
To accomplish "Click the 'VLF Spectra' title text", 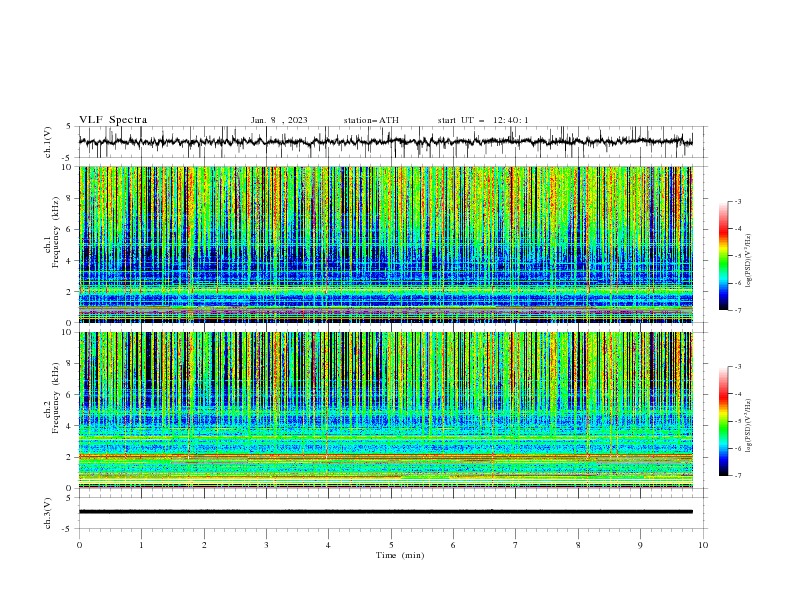I will (113, 120).
